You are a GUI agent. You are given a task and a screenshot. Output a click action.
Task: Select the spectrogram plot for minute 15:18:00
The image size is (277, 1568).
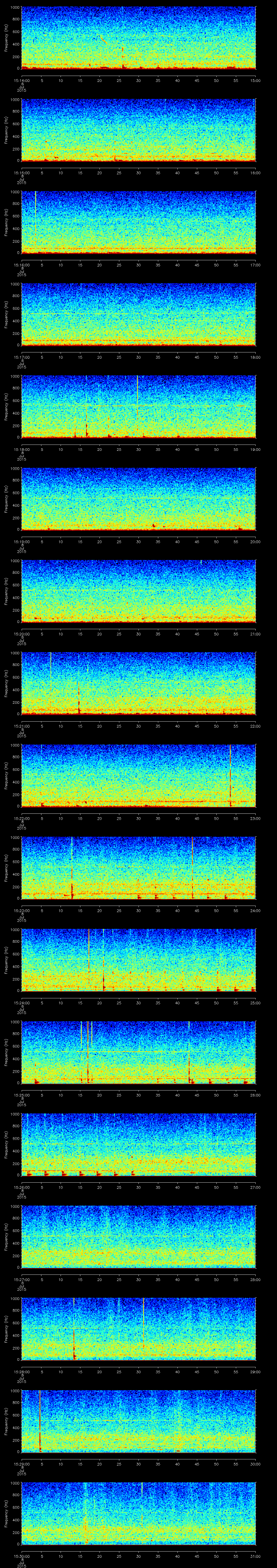click(139, 407)
